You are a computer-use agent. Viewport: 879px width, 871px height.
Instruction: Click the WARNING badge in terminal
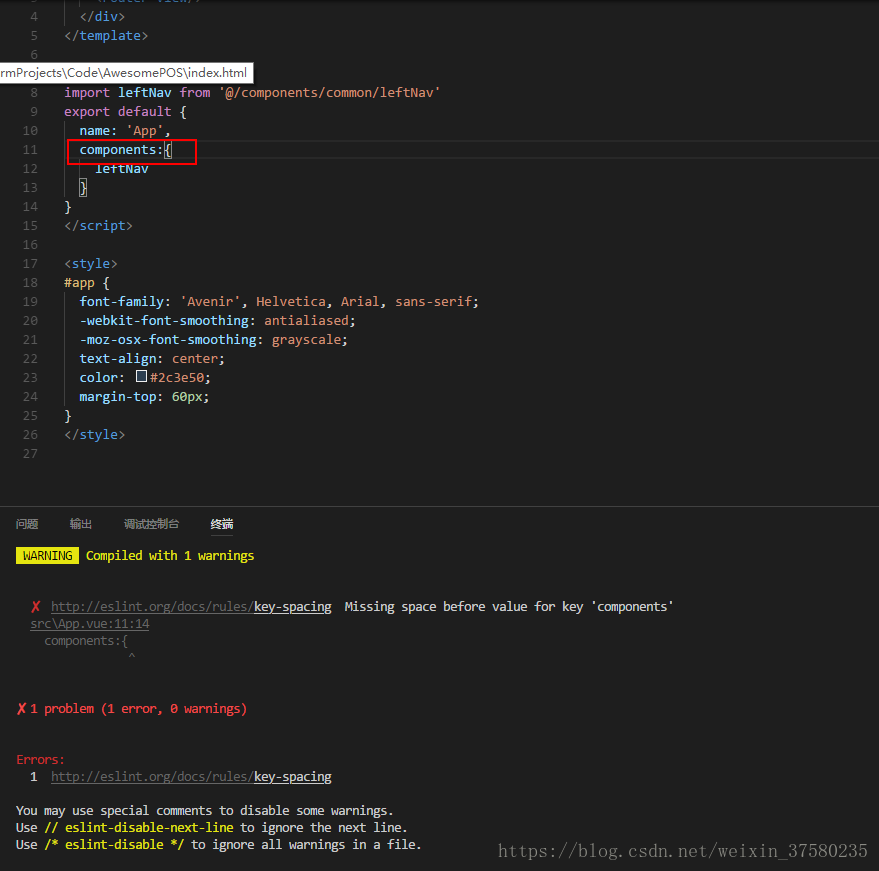(x=47, y=555)
